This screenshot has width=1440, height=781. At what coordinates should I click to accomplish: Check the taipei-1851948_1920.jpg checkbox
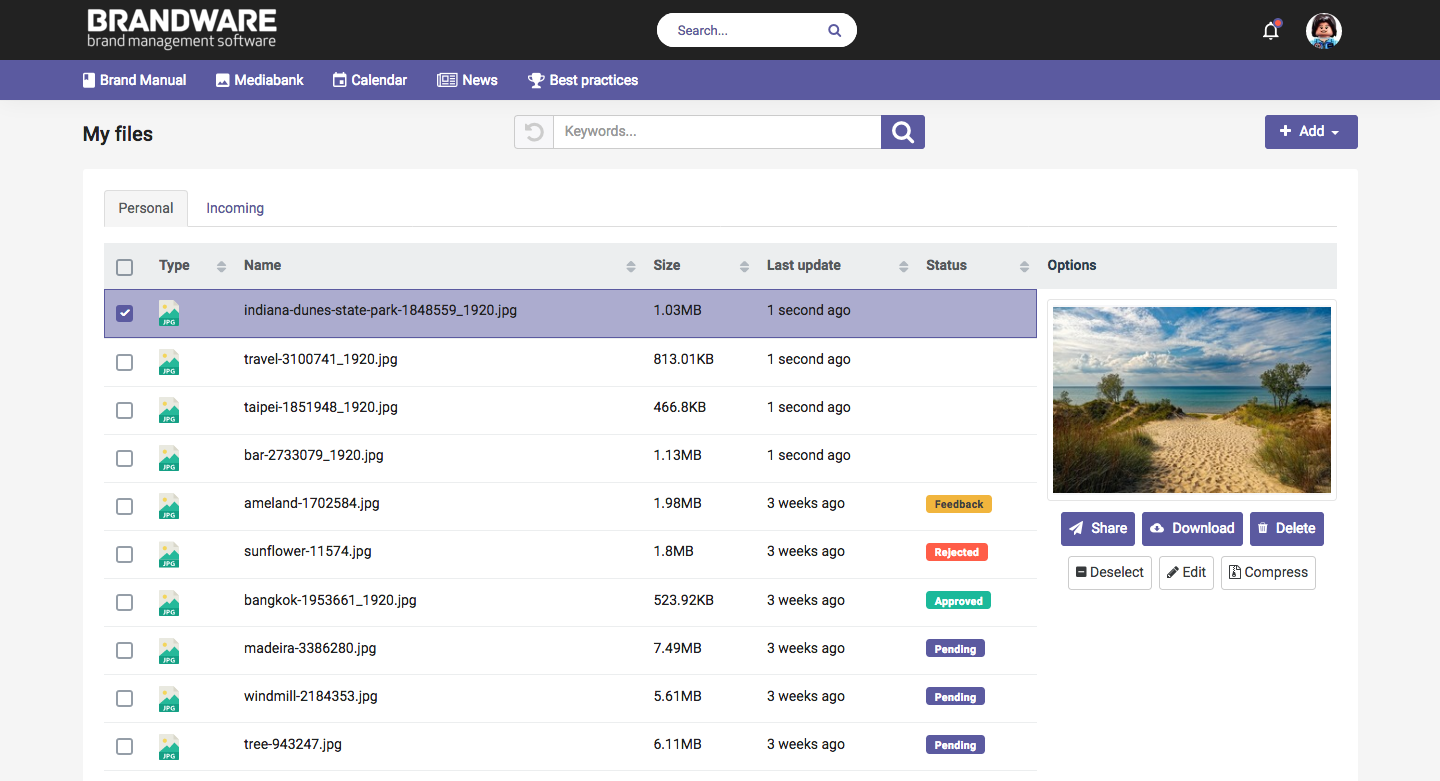tap(124, 410)
